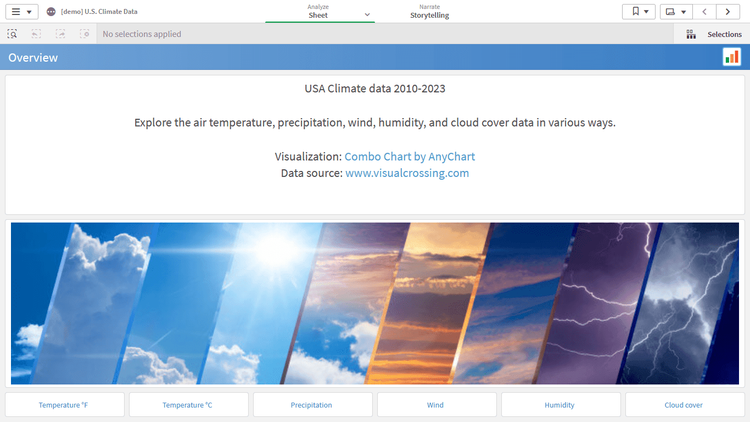Open the Bookmarks dropdown

(639, 12)
